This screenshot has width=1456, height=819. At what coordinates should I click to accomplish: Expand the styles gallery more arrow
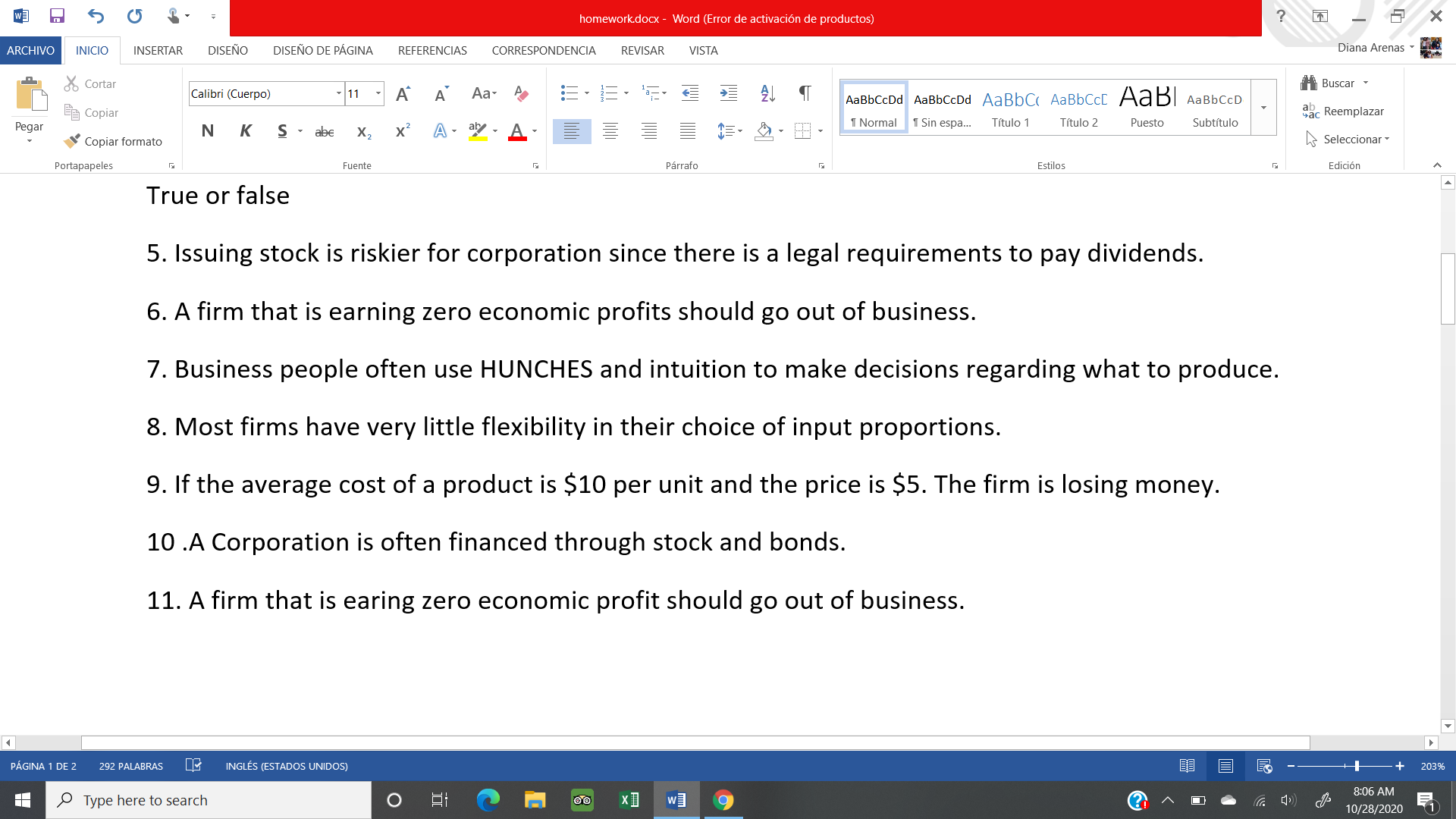click(x=1263, y=108)
